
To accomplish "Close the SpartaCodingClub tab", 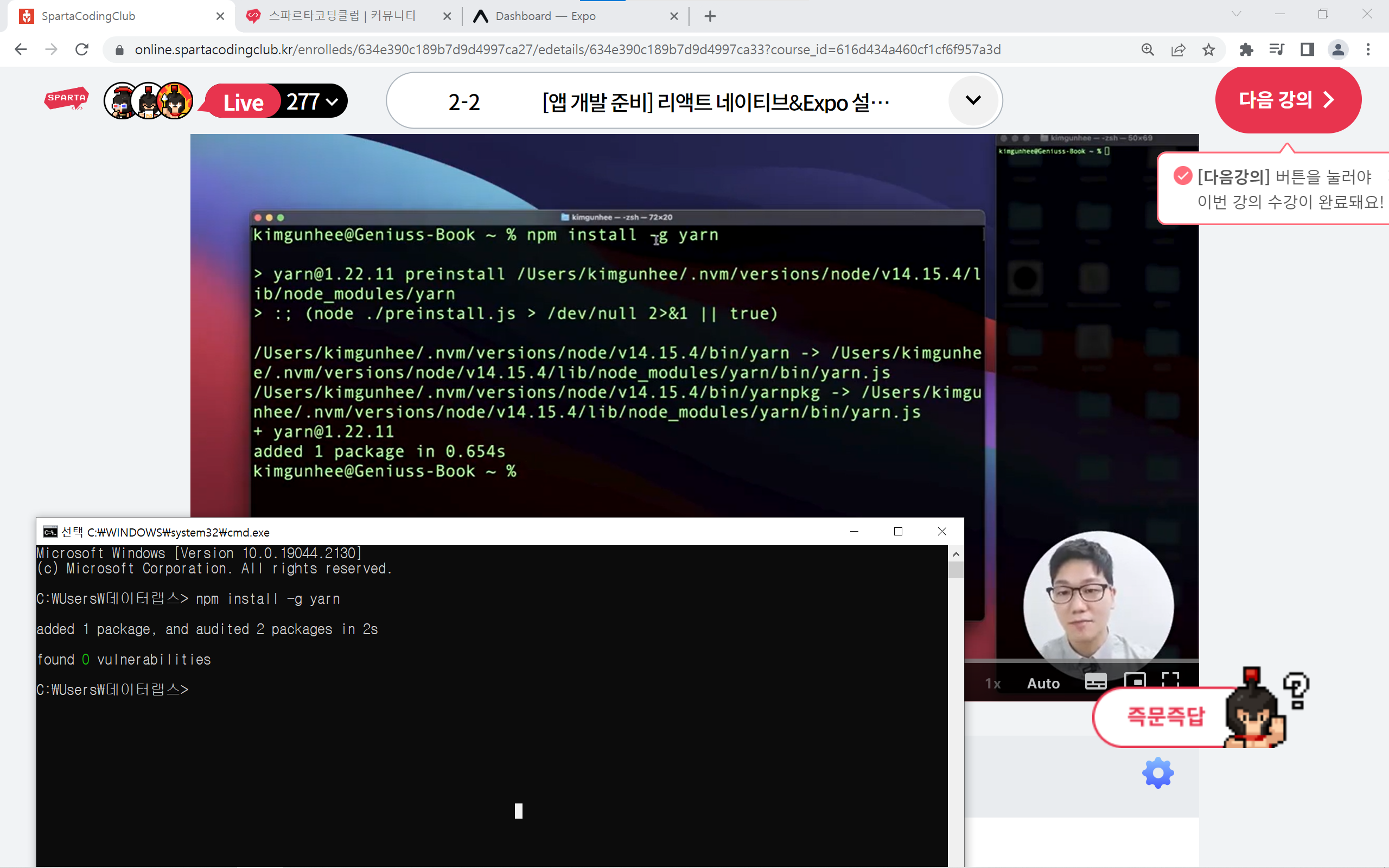I will coord(220,16).
